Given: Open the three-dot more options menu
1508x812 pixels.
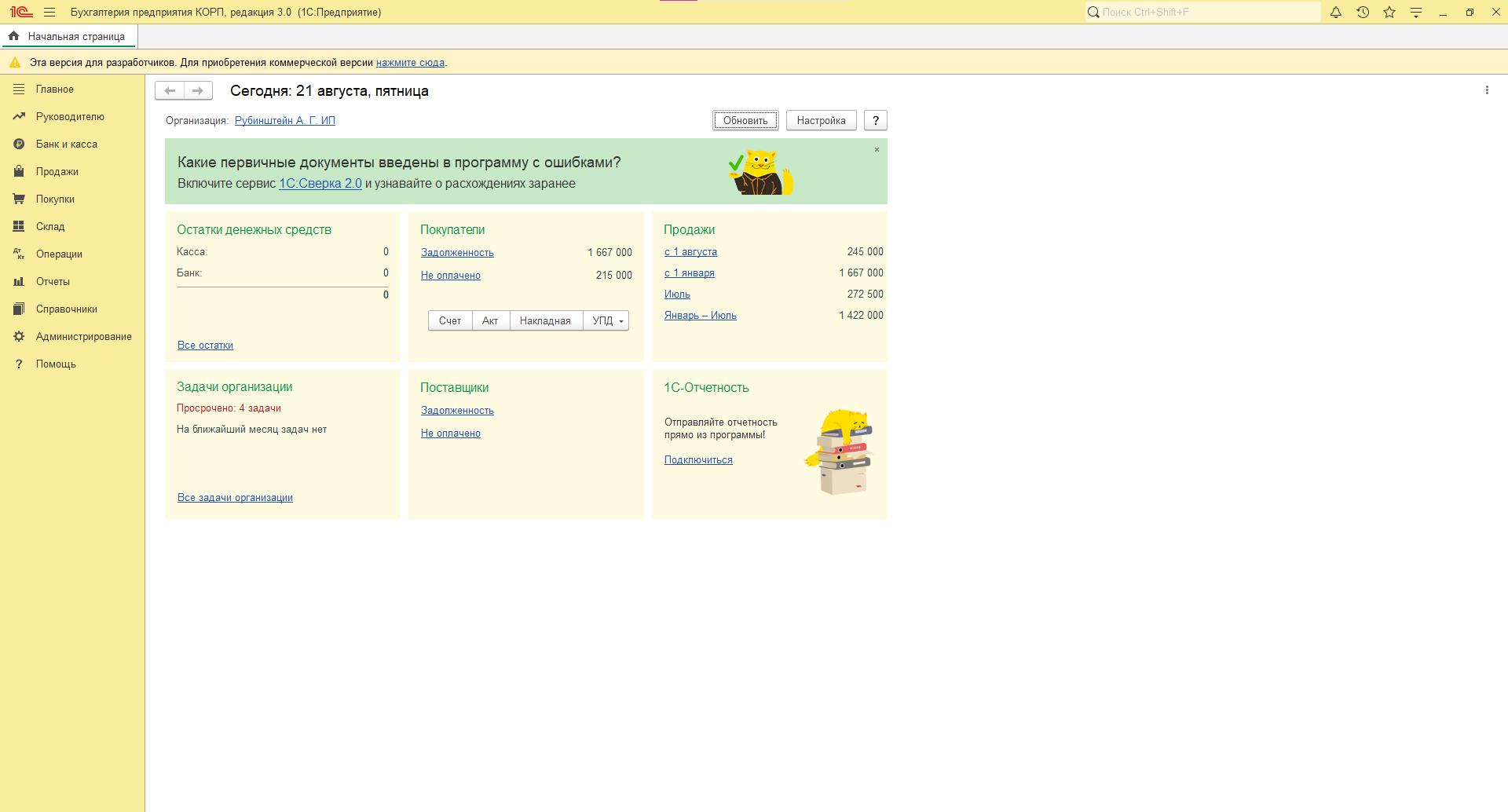Looking at the screenshot, I should pos(1487,90).
